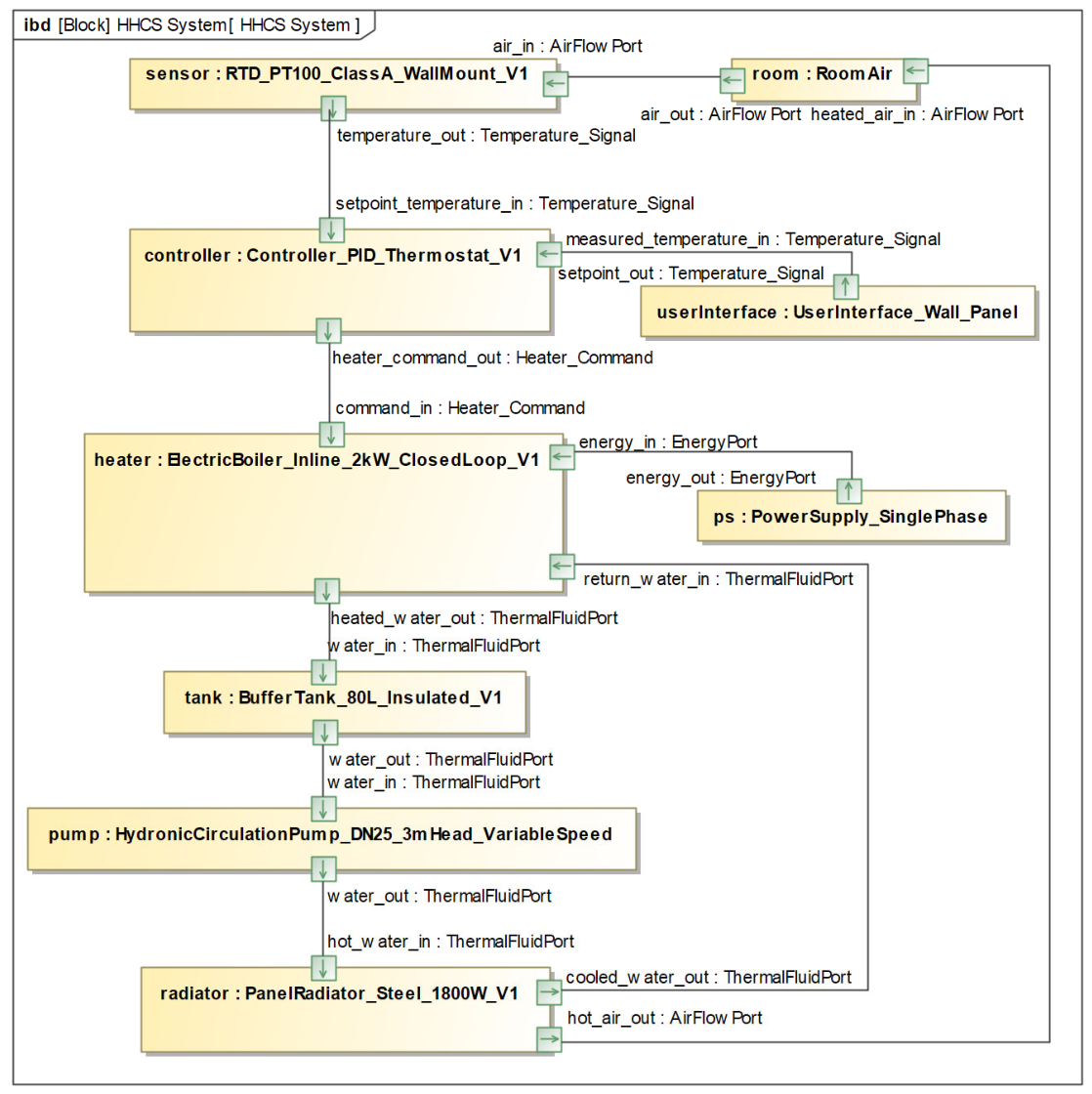Screen dimensions: 1092x1094
Task: Select the 'heater_command_out : Heater_Command' label text
Action: coord(492,358)
